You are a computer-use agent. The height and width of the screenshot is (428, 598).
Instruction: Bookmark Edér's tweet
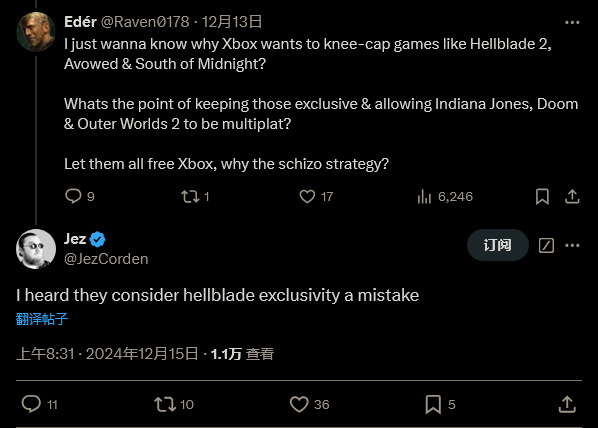point(542,197)
